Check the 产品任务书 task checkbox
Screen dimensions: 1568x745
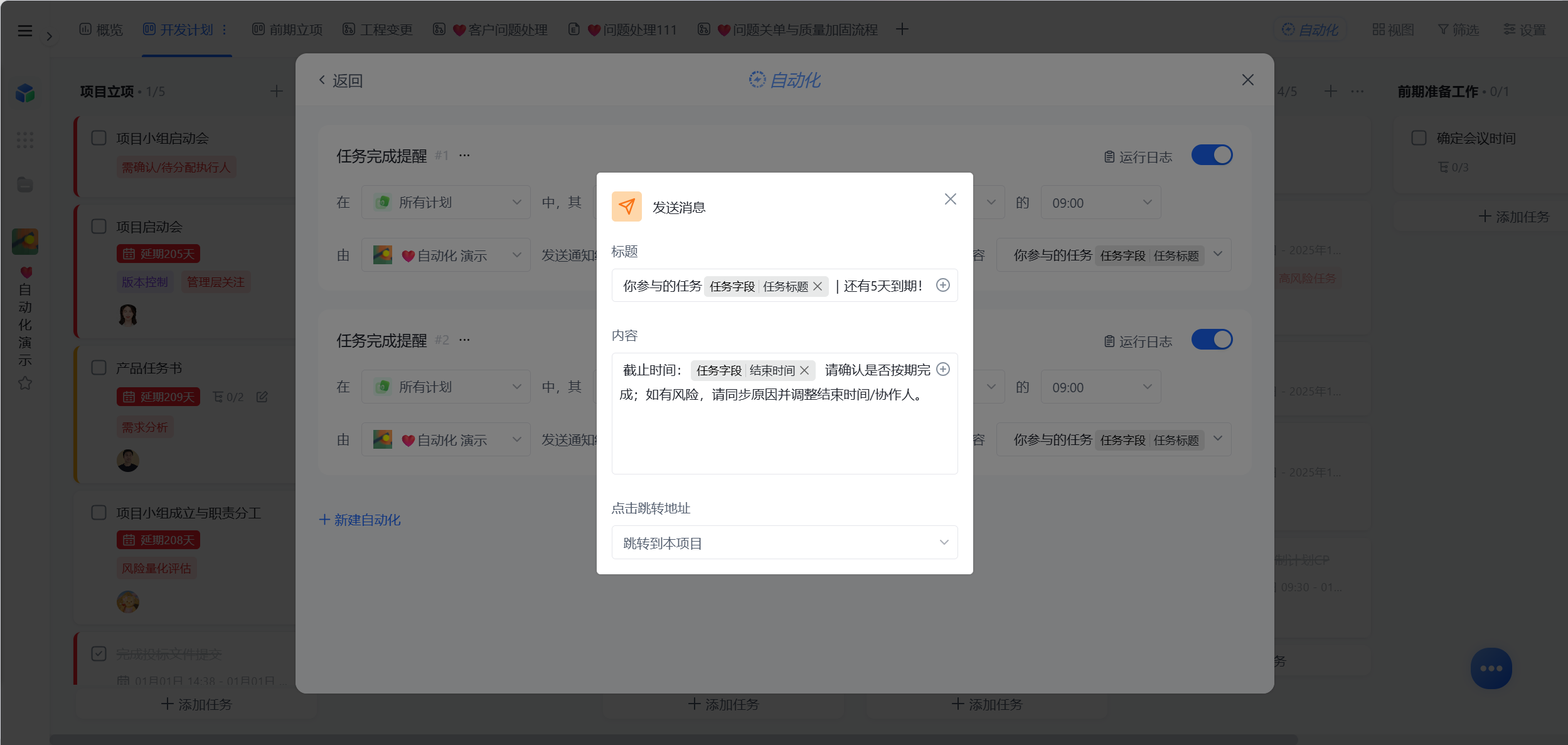click(99, 367)
